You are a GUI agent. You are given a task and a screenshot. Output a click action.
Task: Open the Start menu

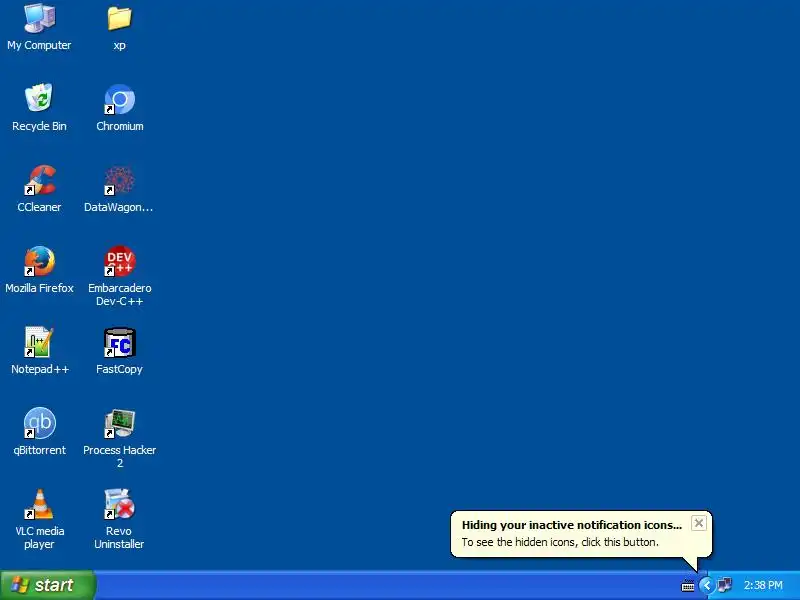pos(47,585)
